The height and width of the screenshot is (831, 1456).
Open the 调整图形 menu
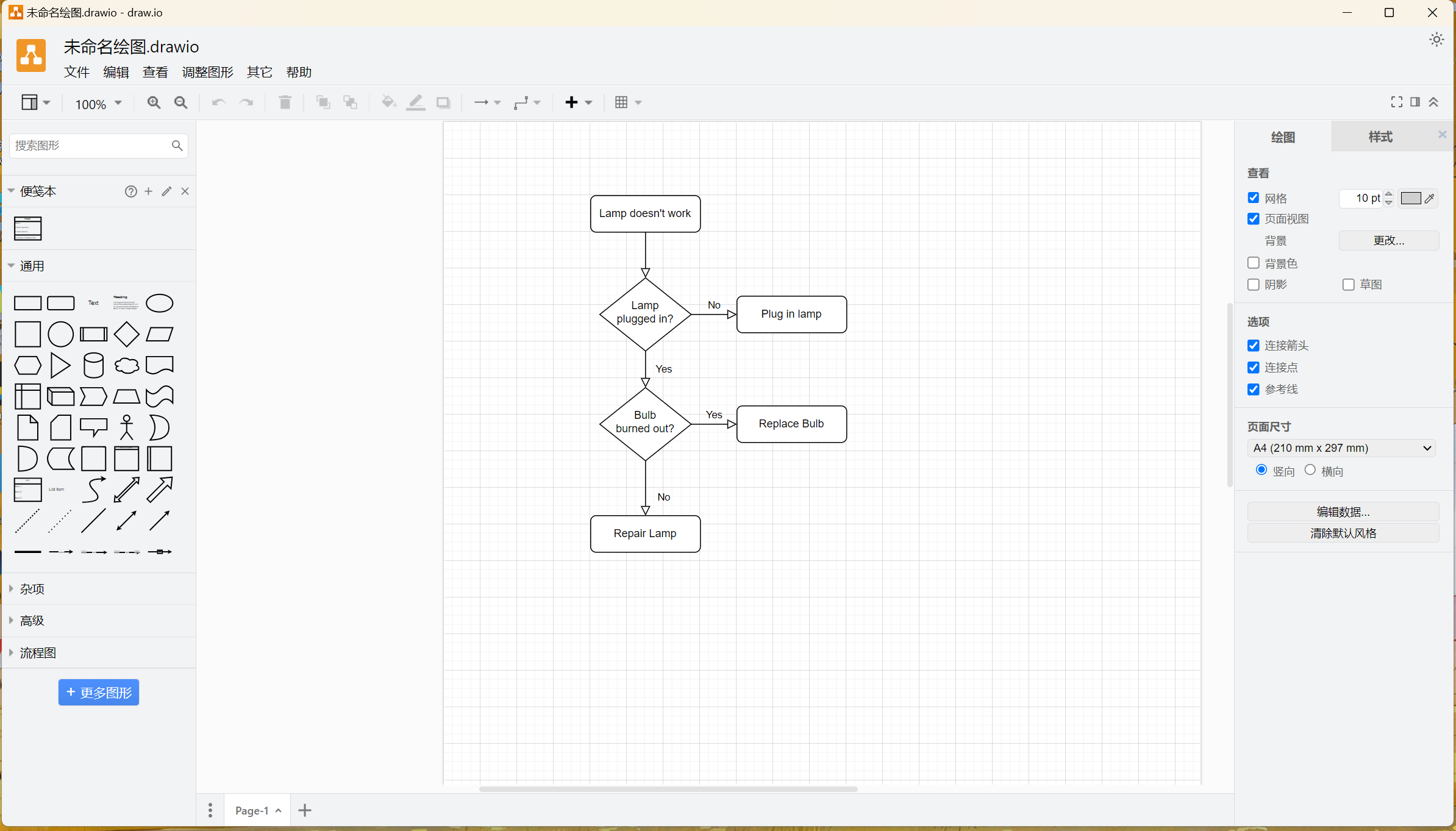click(207, 72)
